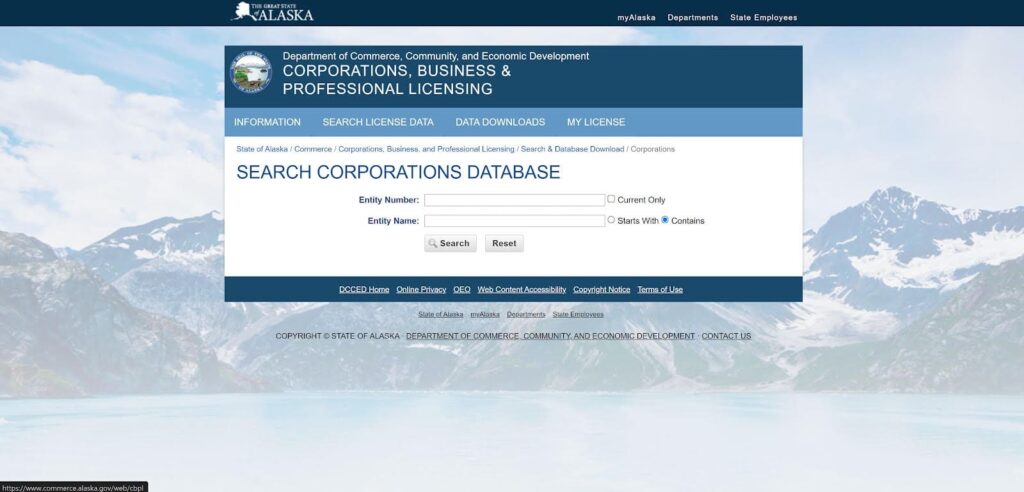Open the My License menu
This screenshot has width=1024, height=492.
click(596, 122)
